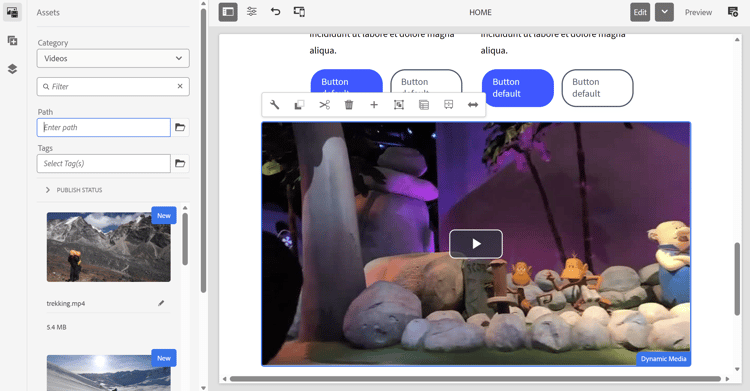Screen dimensions: 750x391
Task: Click the New badge on trekking.mp4
Action: (x=164, y=215)
